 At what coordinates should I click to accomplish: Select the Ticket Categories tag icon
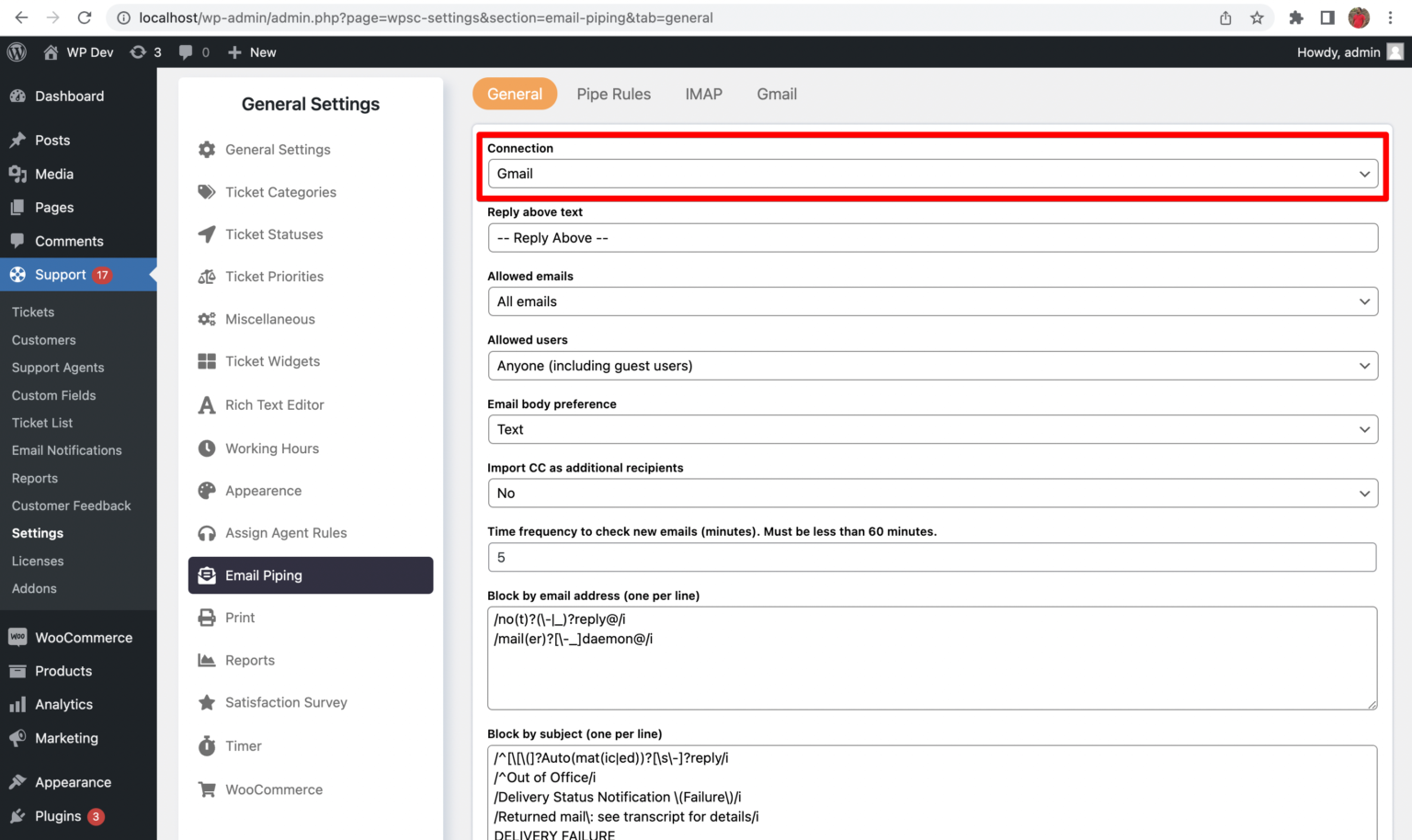(206, 192)
